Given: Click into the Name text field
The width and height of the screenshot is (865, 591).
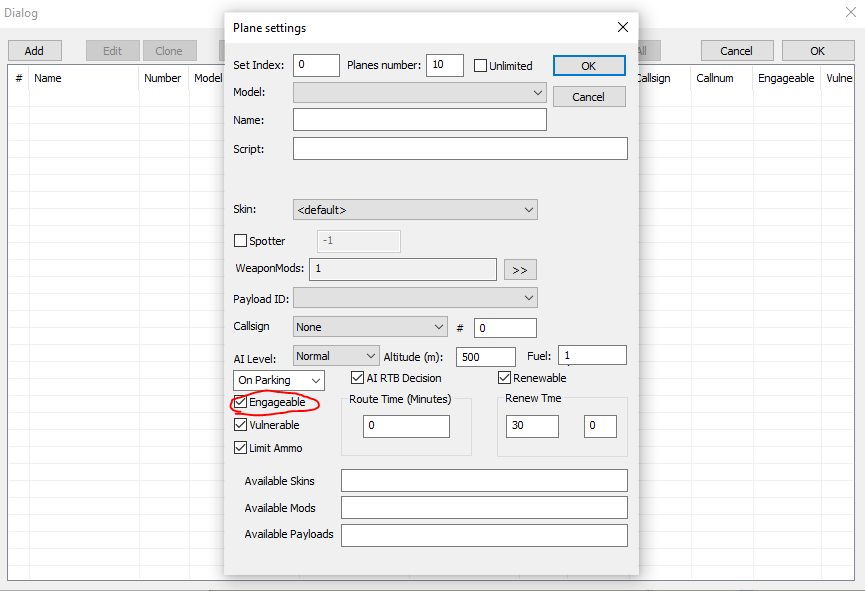Looking at the screenshot, I should point(419,120).
